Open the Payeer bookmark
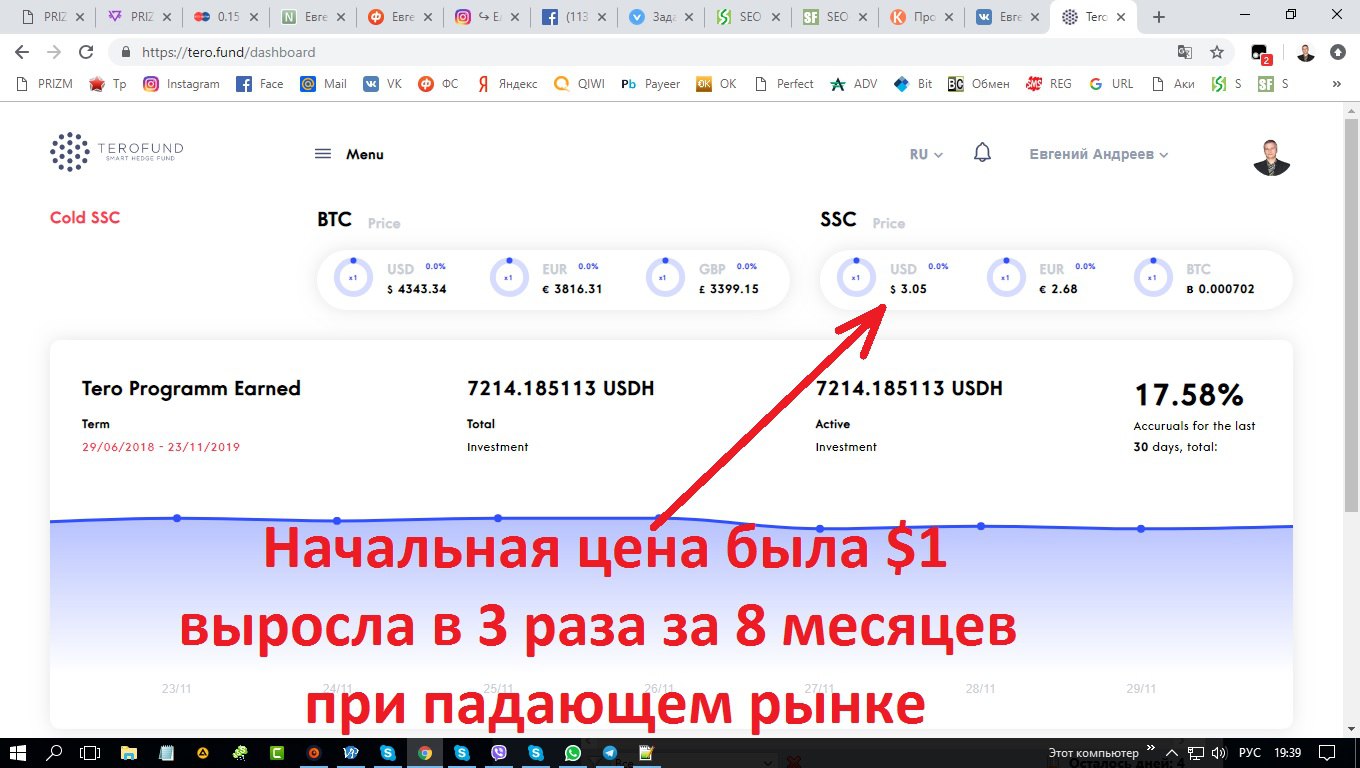This screenshot has width=1360, height=768. [650, 84]
